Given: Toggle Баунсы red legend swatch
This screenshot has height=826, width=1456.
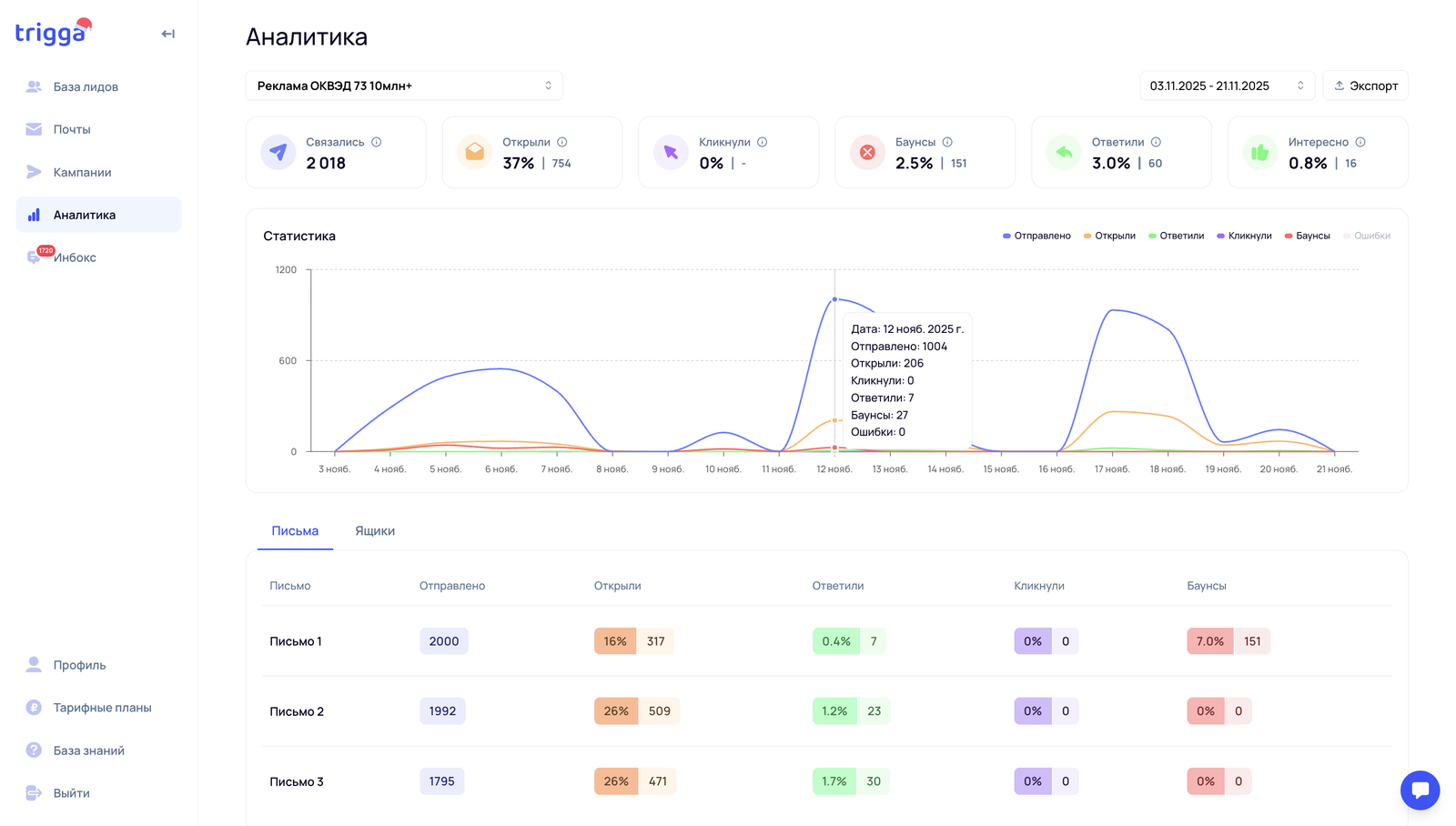Looking at the screenshot, I should [1289, 236].
